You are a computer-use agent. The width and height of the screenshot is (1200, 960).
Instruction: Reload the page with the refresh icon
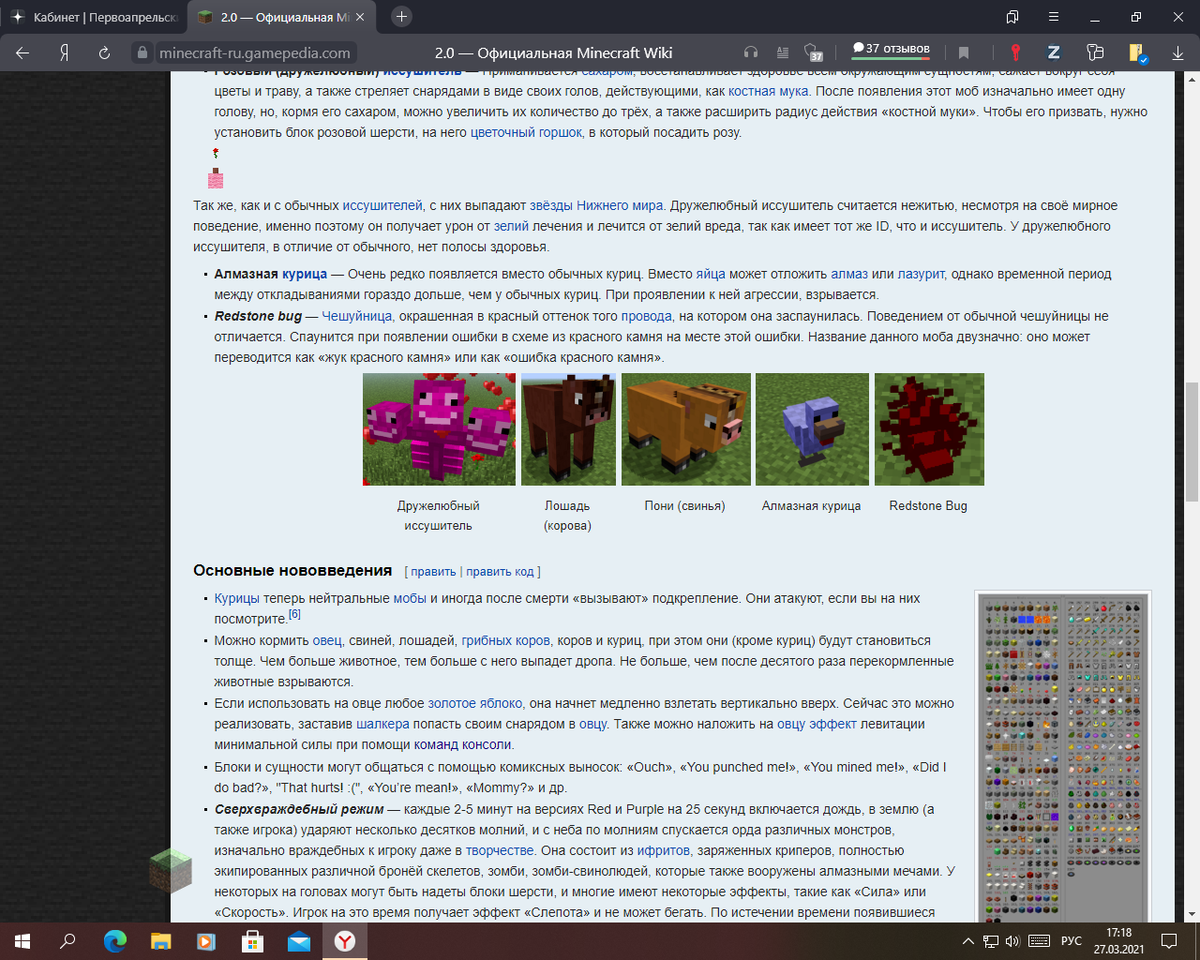click(106, 53)
